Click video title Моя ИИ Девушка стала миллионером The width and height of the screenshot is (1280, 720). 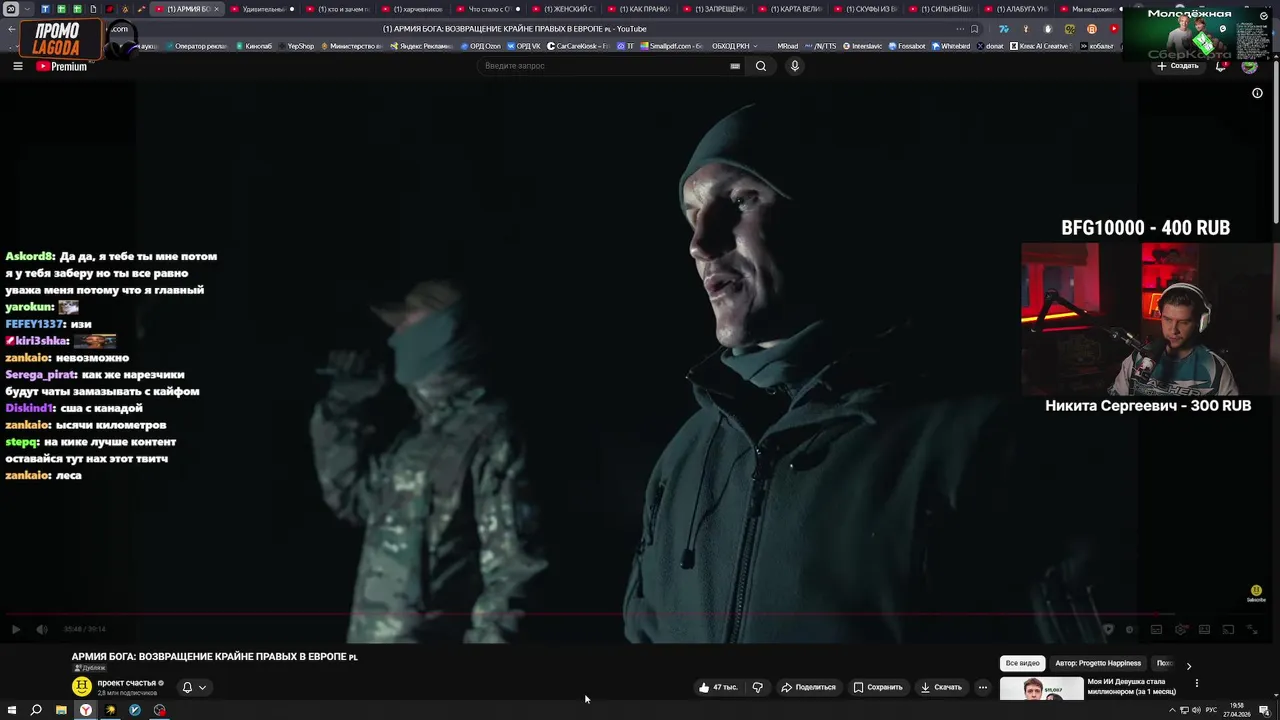[1131, 686]
